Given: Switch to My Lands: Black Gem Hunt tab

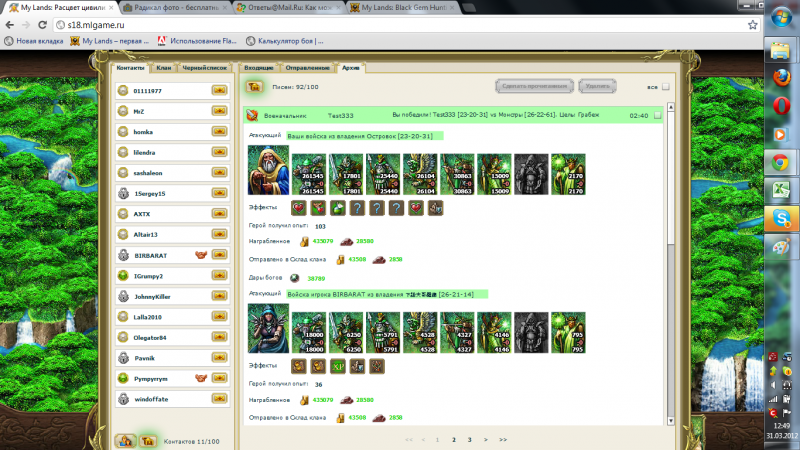Looking at the screenshot, I should click(x=403, y=8).
